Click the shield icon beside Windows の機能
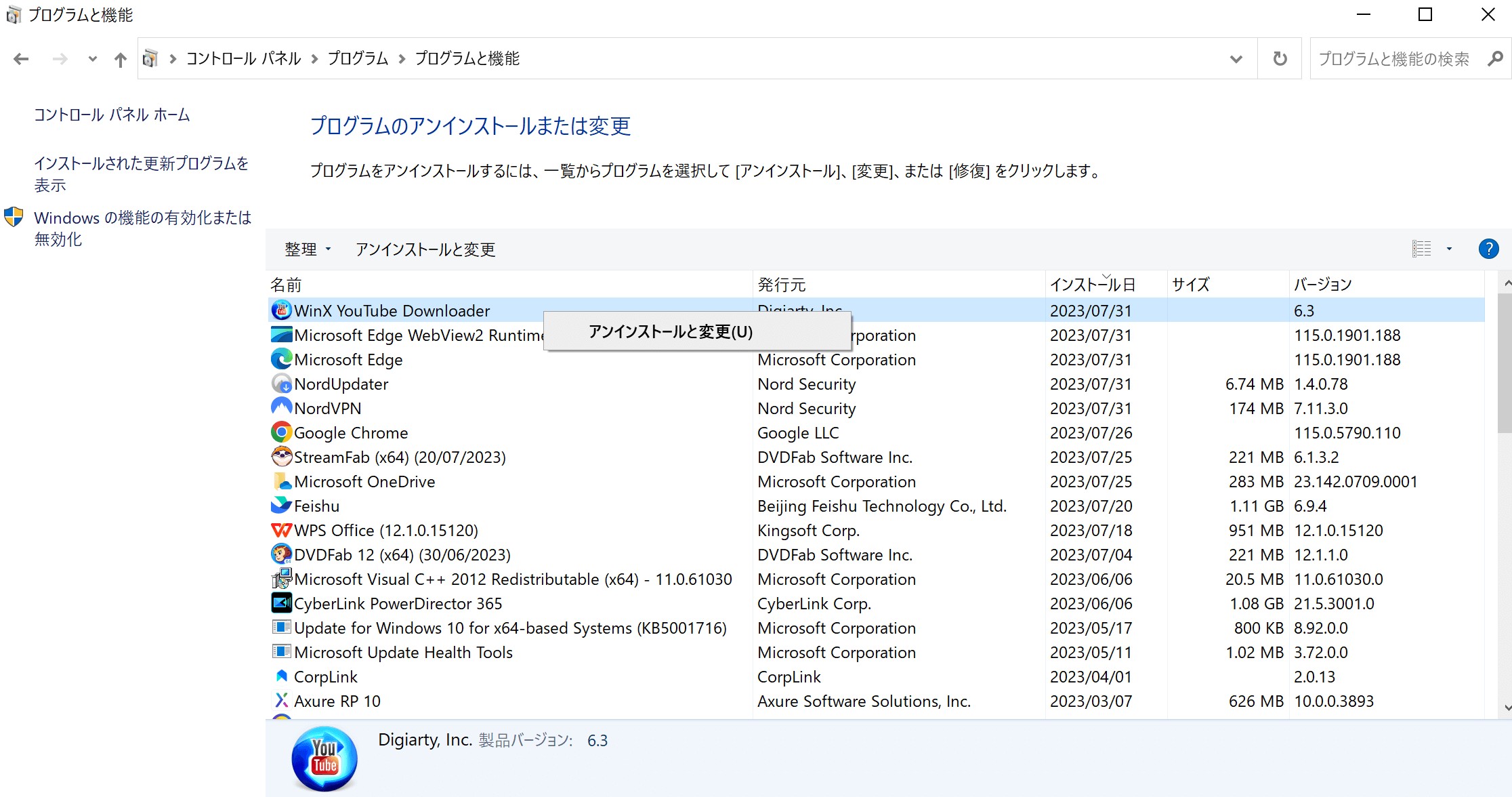 click(14, 217)
